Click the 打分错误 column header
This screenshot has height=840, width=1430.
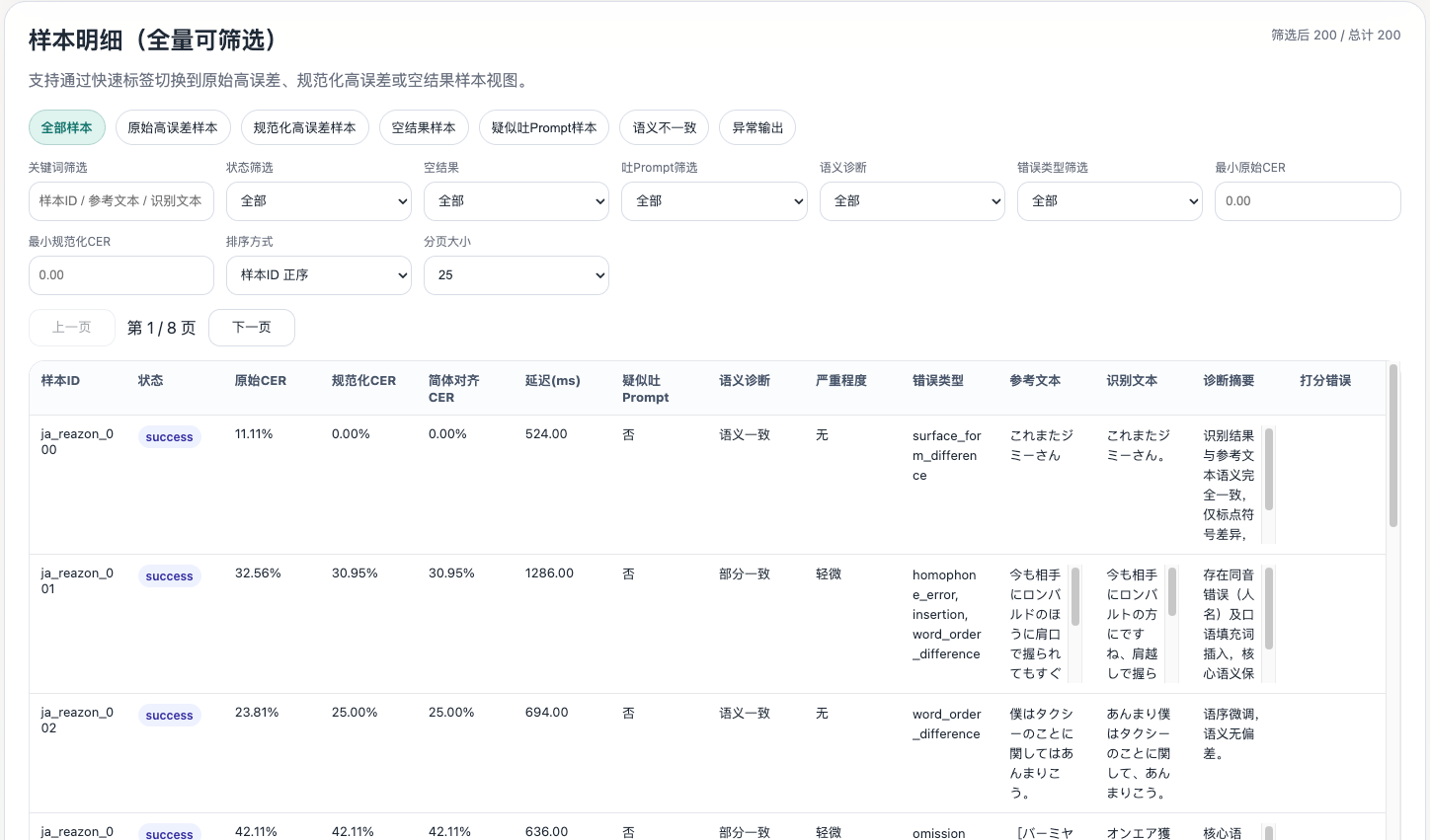point(1325,381)
